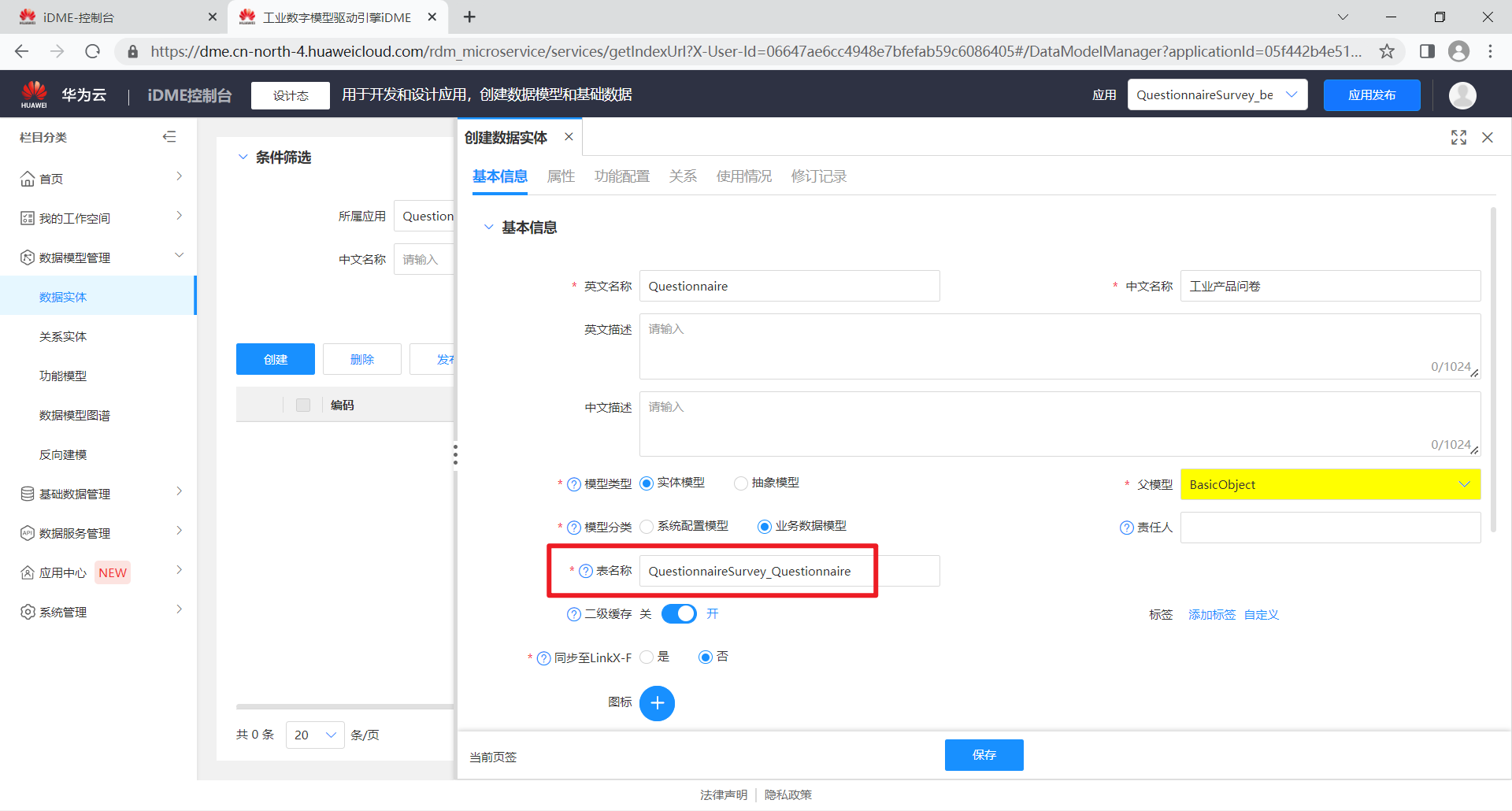Reload the page in the browser
1512x811 pixels.
93,51
